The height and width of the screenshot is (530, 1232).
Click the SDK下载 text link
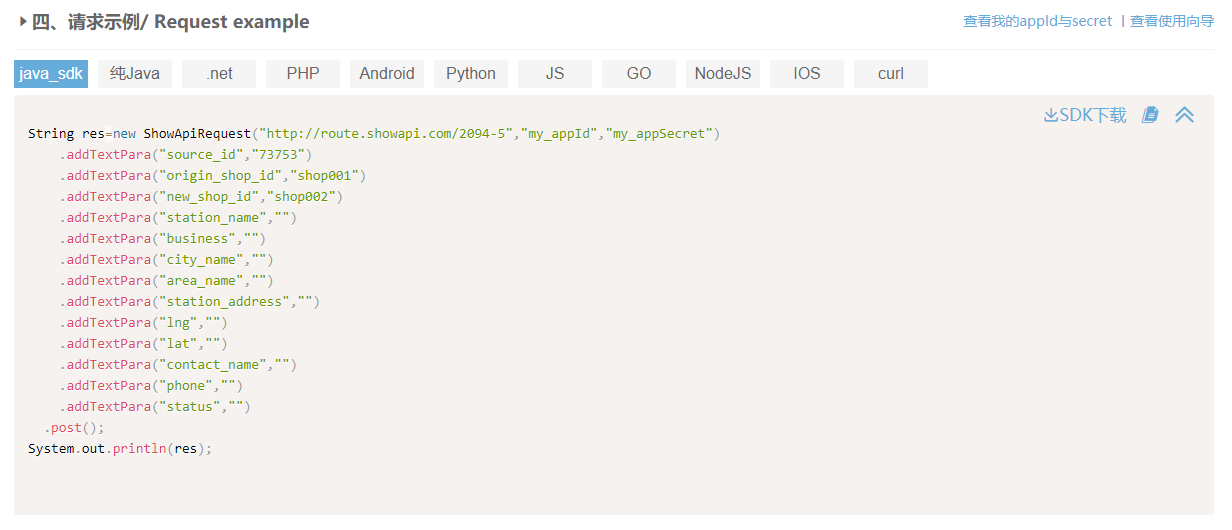point(1093,115)
